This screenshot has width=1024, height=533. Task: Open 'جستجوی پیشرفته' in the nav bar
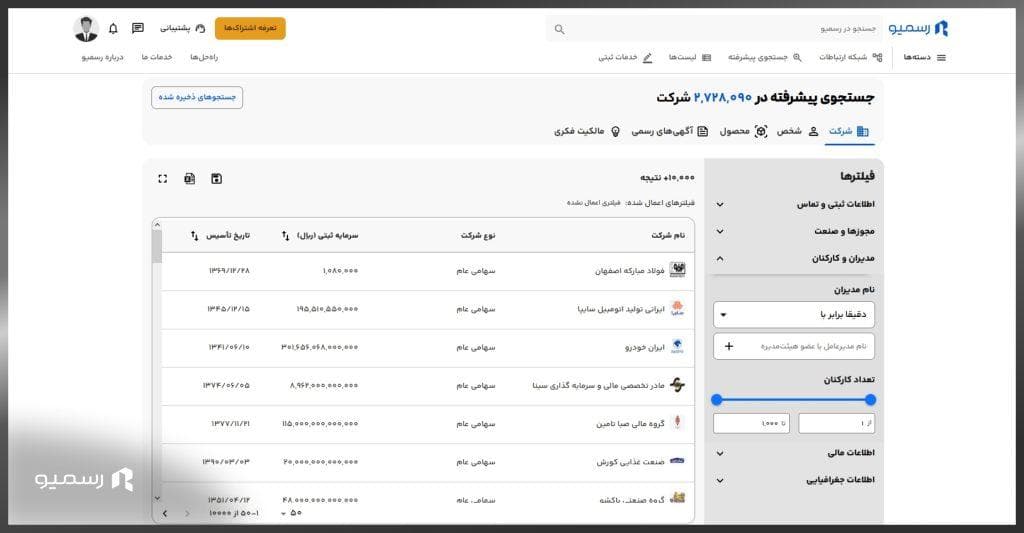coord(765,57)
